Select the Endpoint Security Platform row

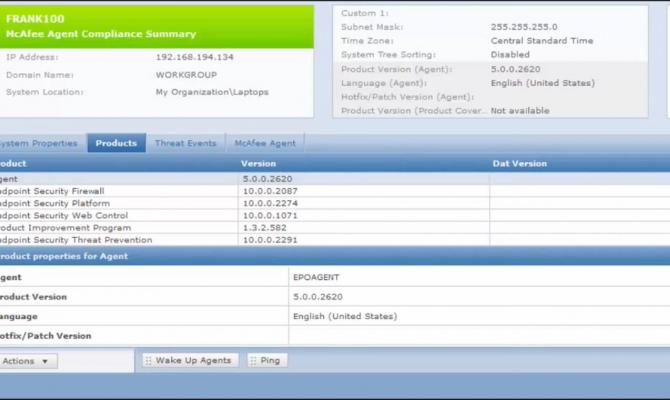335,203
